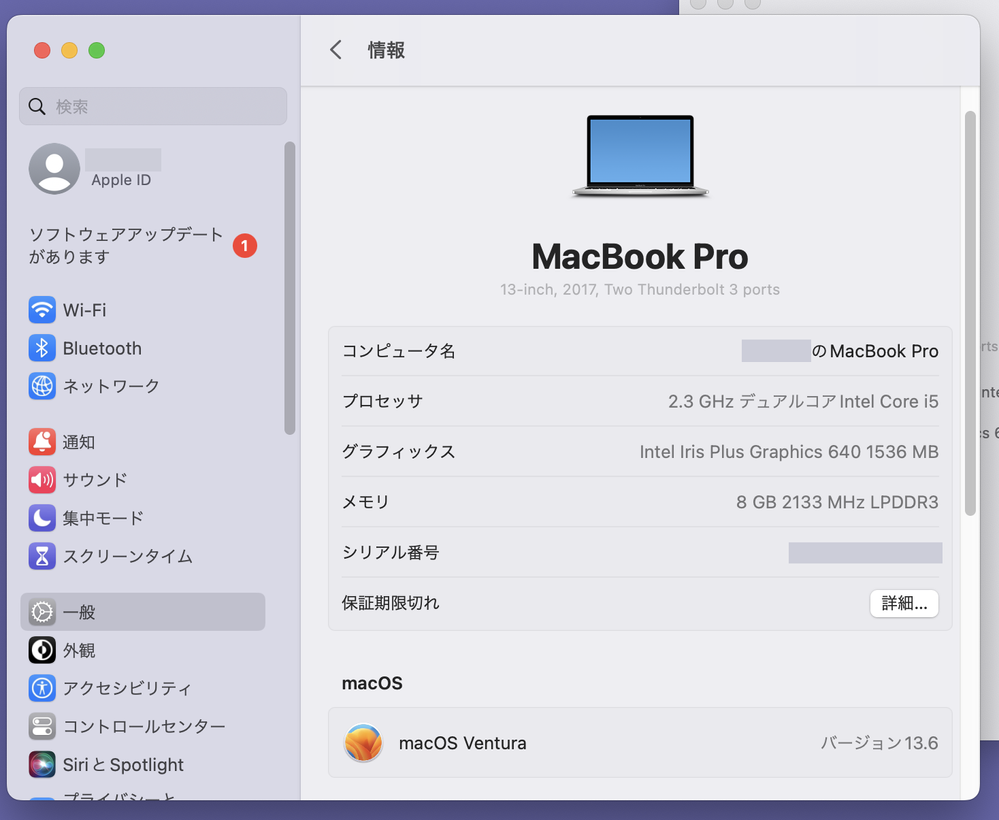Click the ネットワーク globe icon

[42, 386]
